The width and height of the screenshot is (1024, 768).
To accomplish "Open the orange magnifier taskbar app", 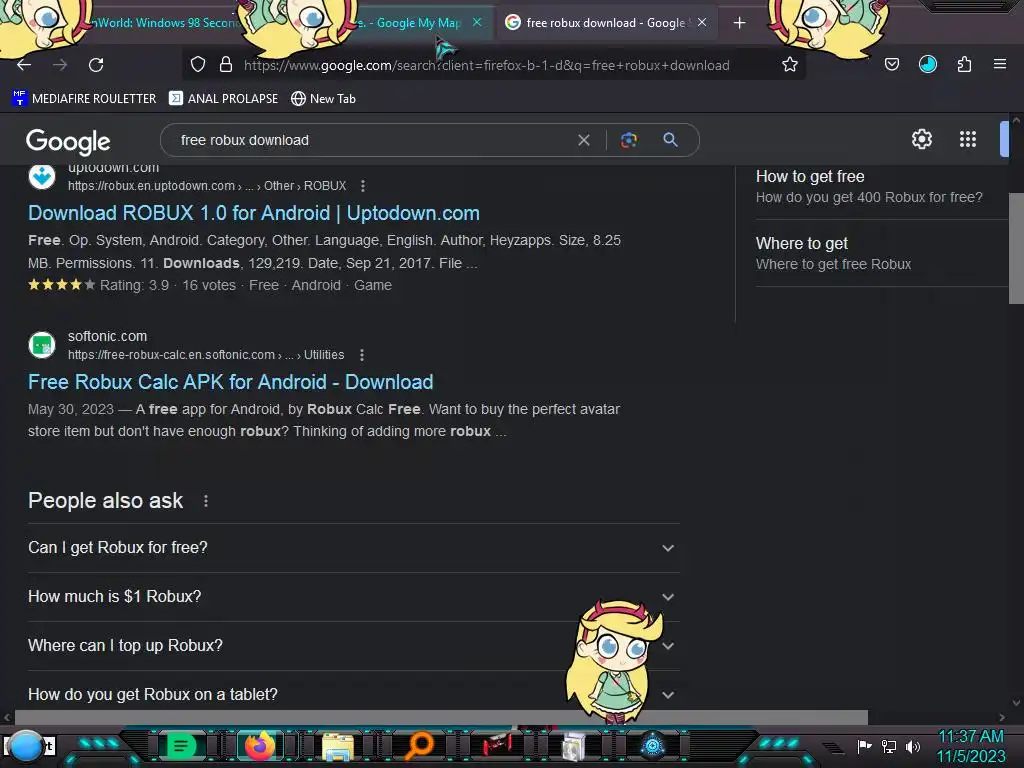I will click(419, 745).
